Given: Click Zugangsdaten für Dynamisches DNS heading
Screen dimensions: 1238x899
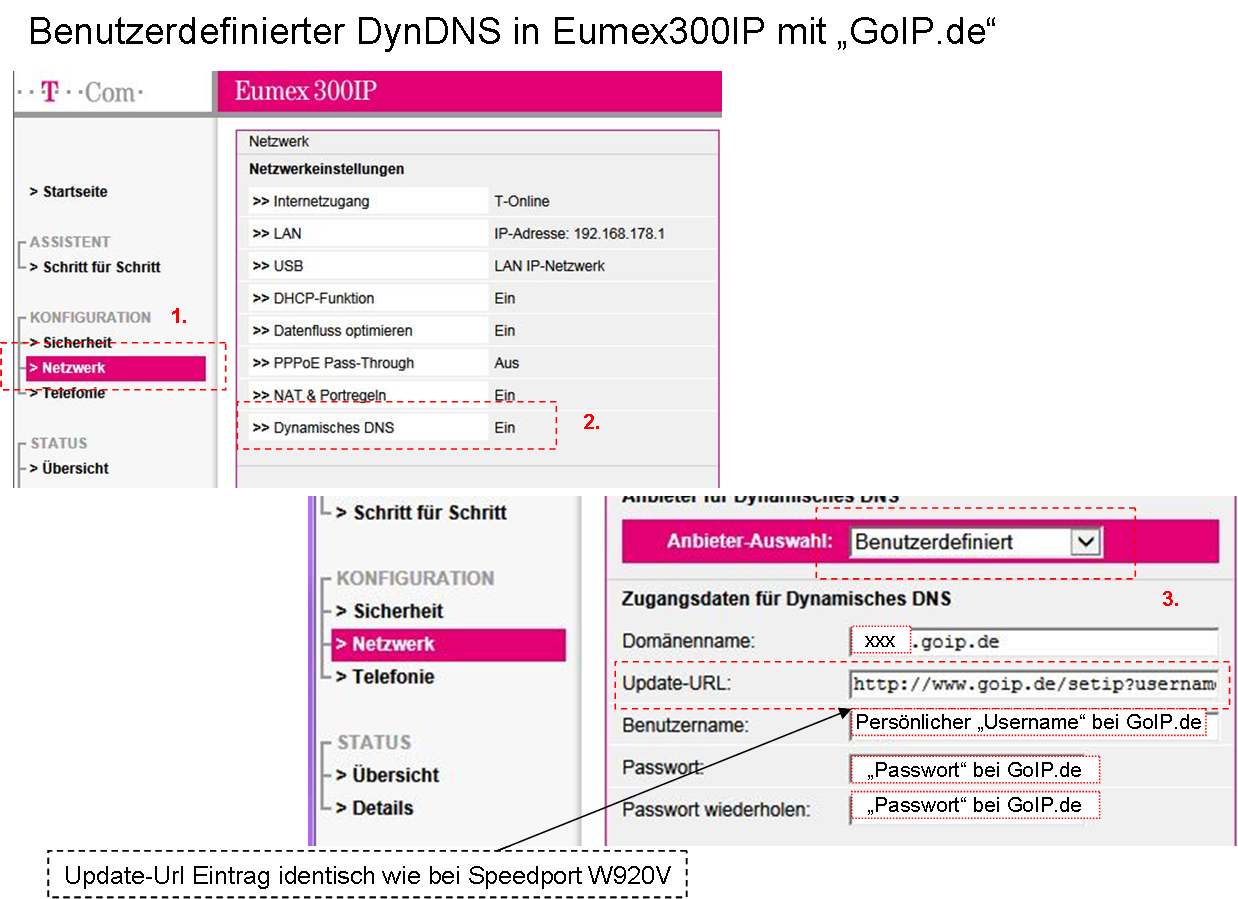Looking at the screenshot, I should [x=786, y=599].
